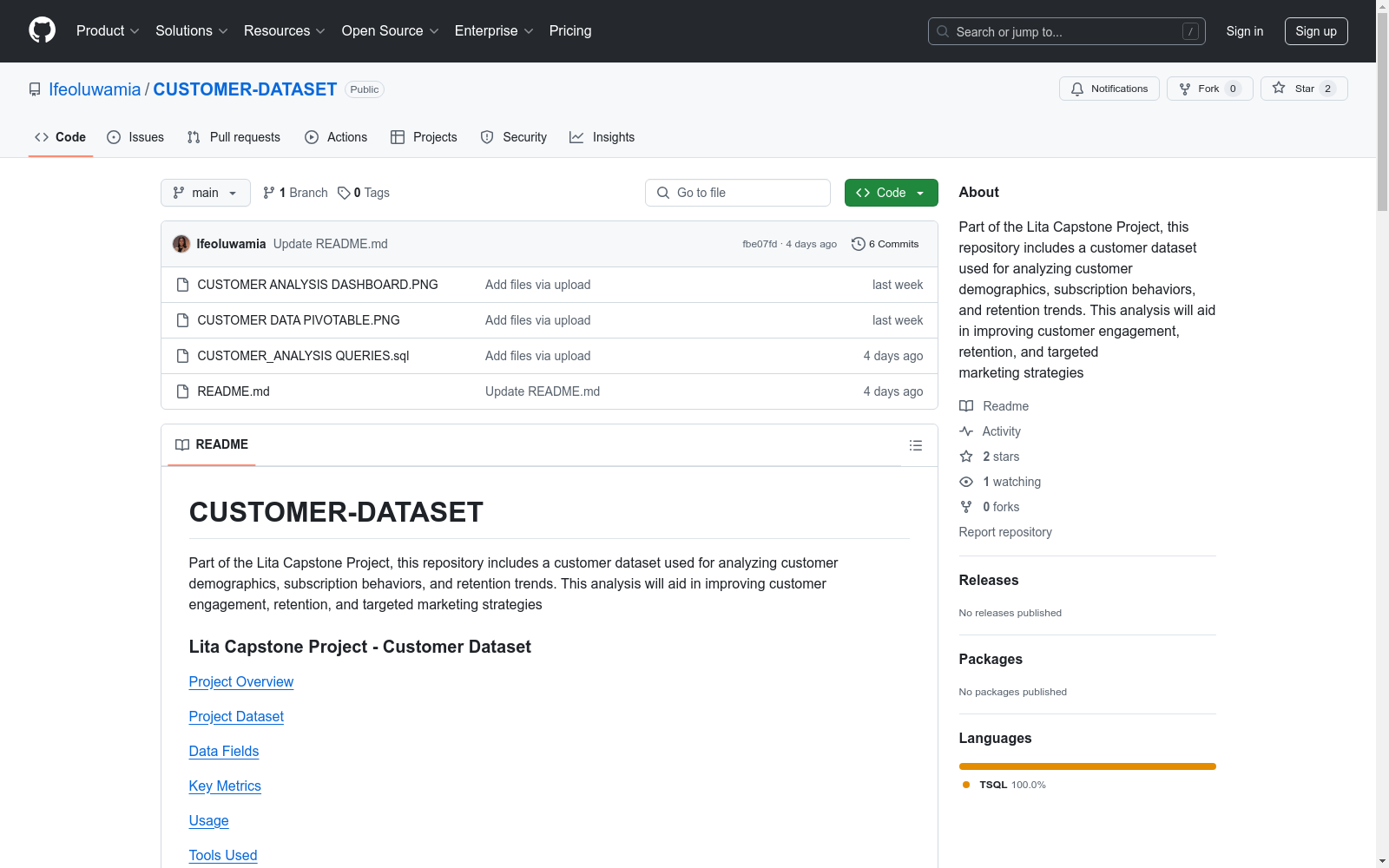This screenshot has height=868, width=1389.
Task: Expand the Open Source menu
Action: coord(391,31)
